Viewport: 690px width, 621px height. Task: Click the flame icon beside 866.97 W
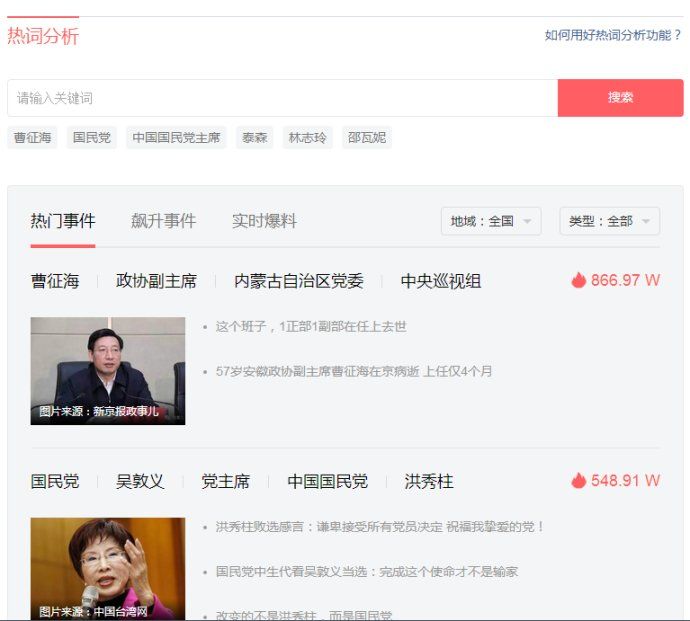(578, 281)
